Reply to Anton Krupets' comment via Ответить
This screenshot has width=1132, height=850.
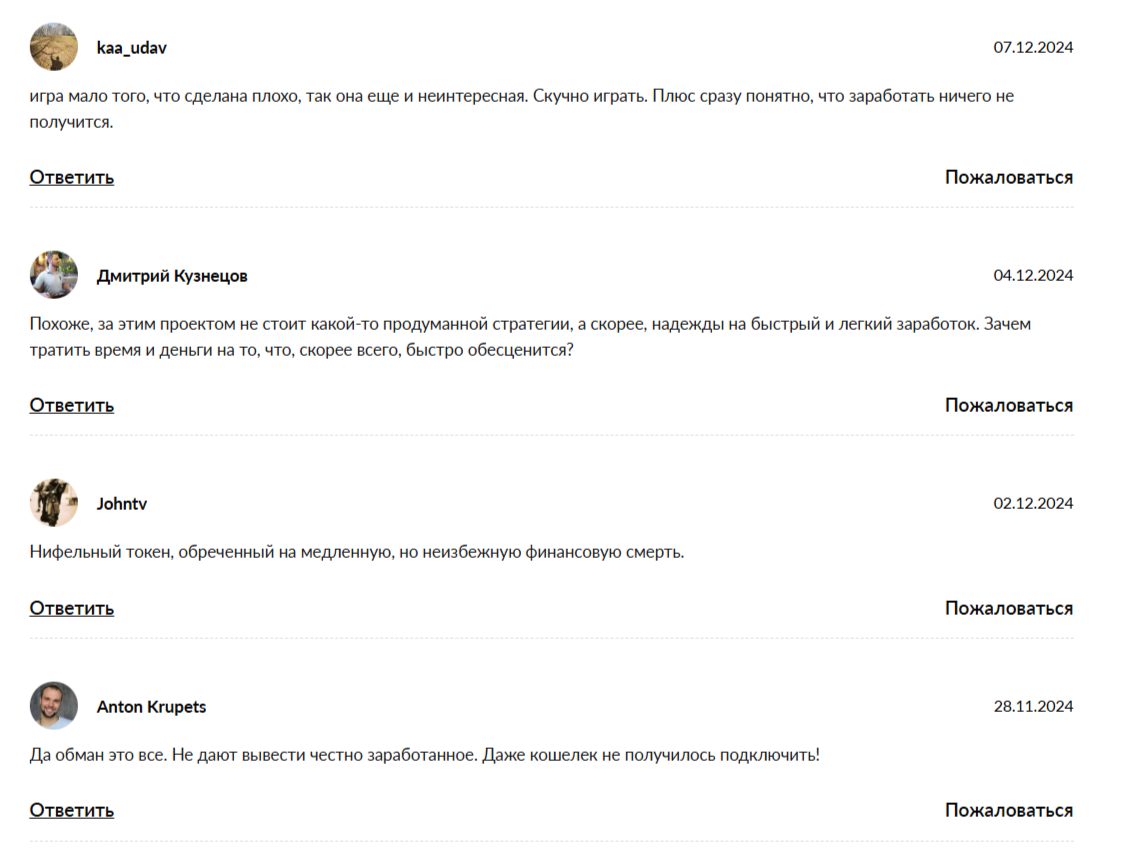pyautogui.click(x=71, y=810)
